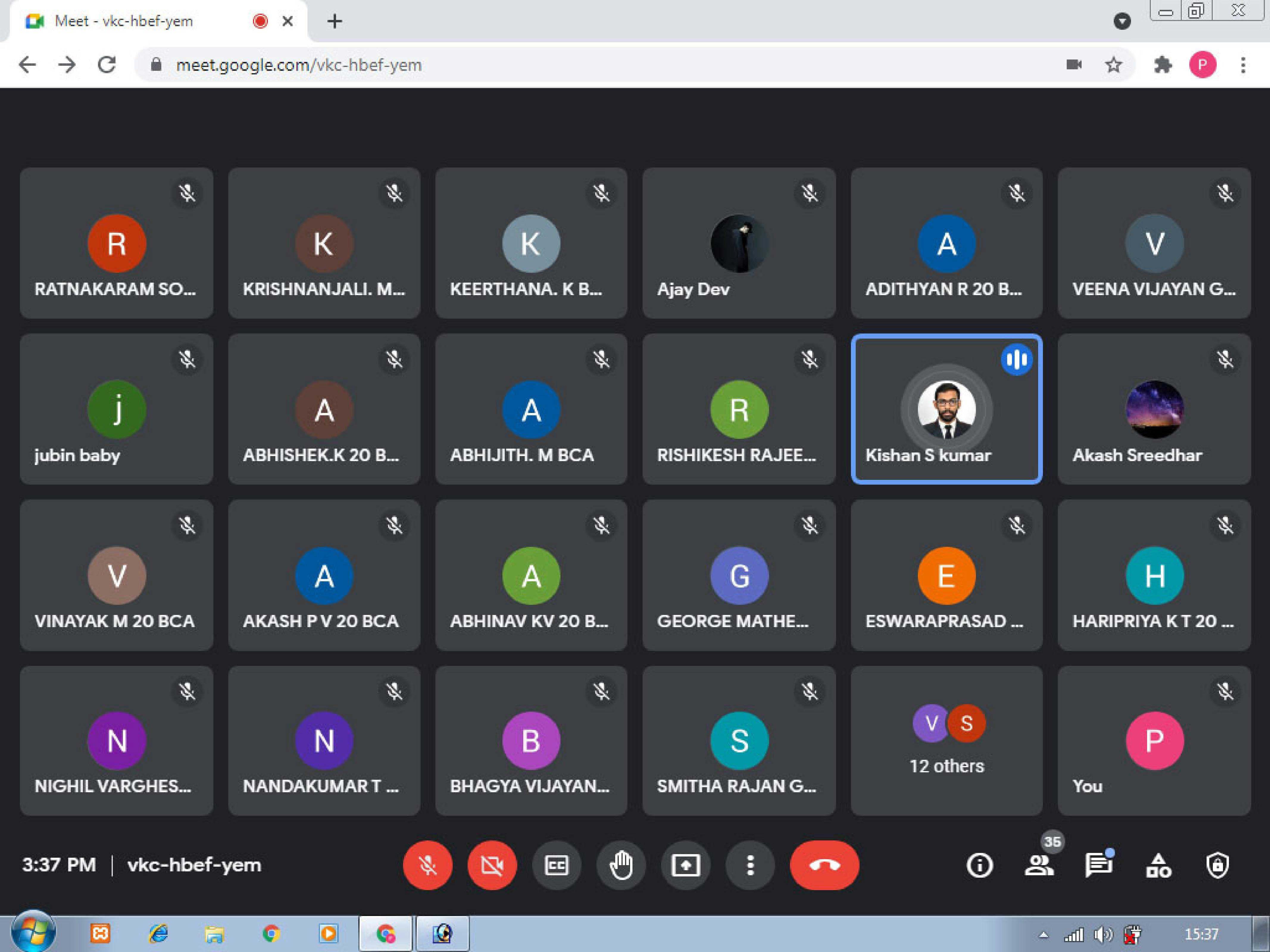Open a new browser tab with plus
Image resolution: width=1270 pixels, height=952 pixels.
[335, 21]
